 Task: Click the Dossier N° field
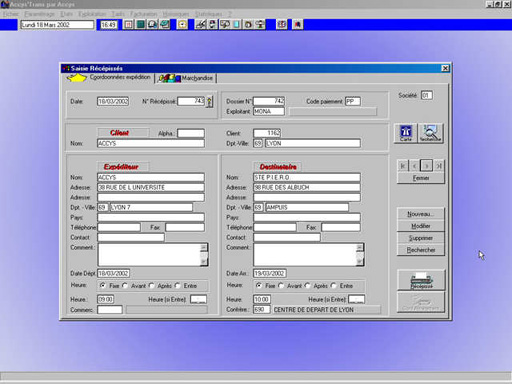click(x=269, y=101)
